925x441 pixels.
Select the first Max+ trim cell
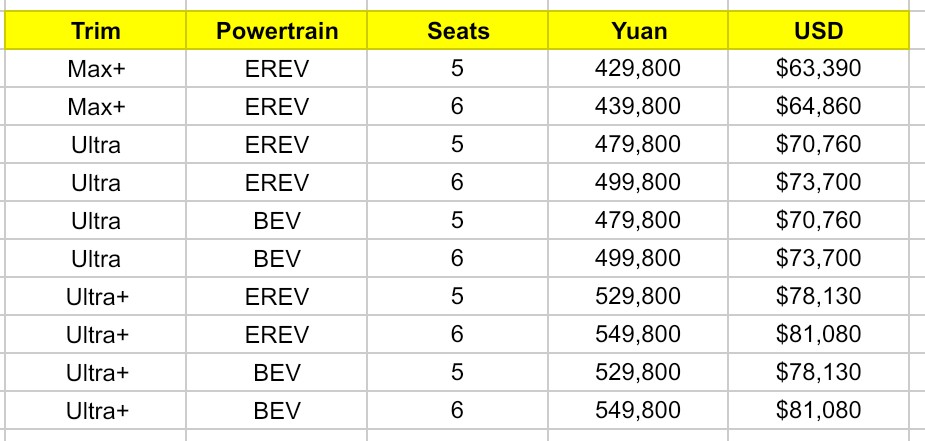click(96, 68)
